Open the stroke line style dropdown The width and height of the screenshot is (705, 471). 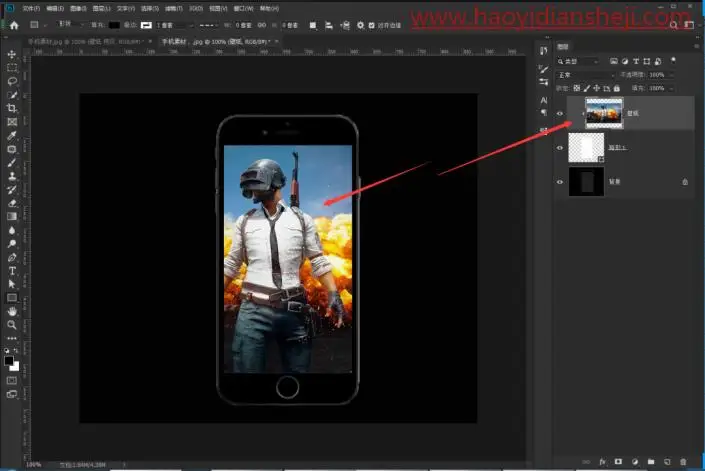point(209,26)
